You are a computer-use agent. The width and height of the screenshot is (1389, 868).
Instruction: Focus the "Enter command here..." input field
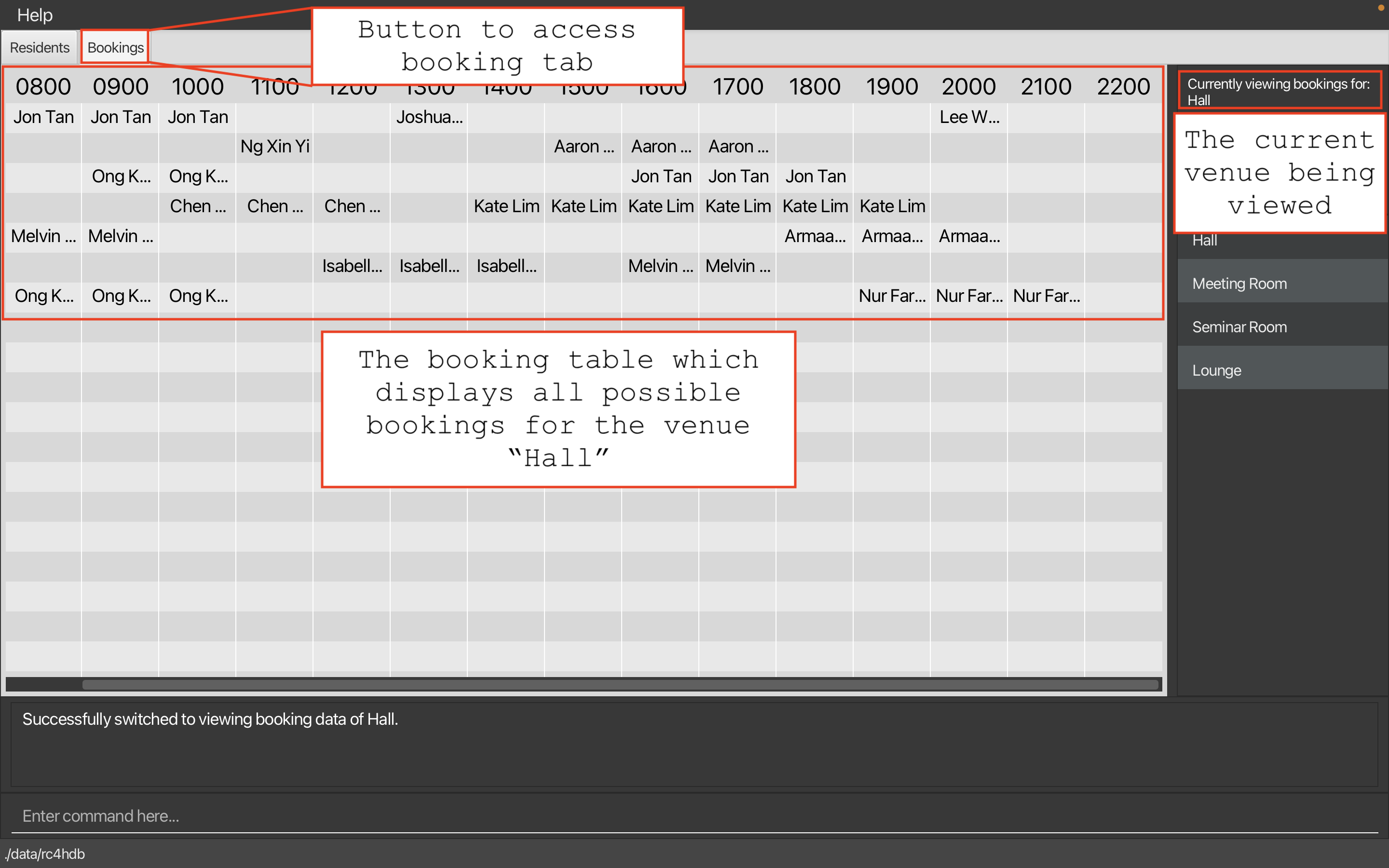pos(694,816)
